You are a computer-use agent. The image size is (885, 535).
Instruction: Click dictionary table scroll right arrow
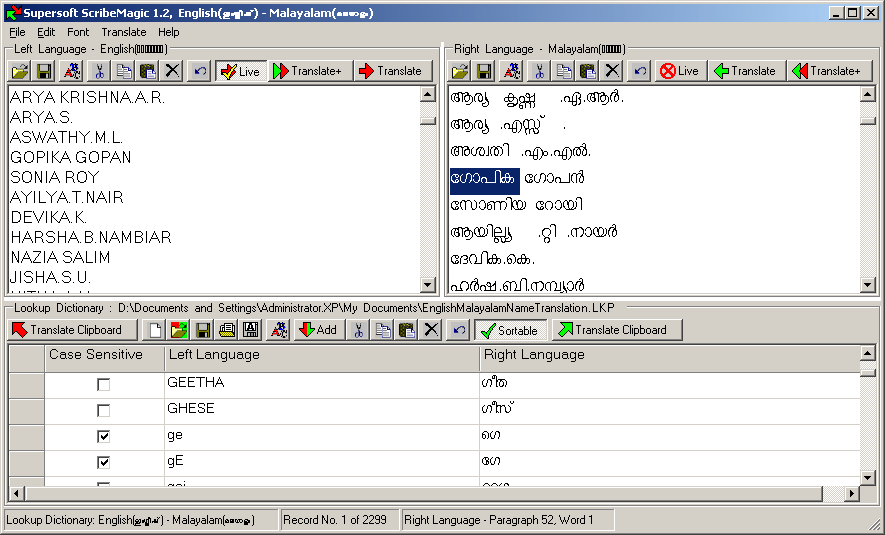tap(852, 494)
